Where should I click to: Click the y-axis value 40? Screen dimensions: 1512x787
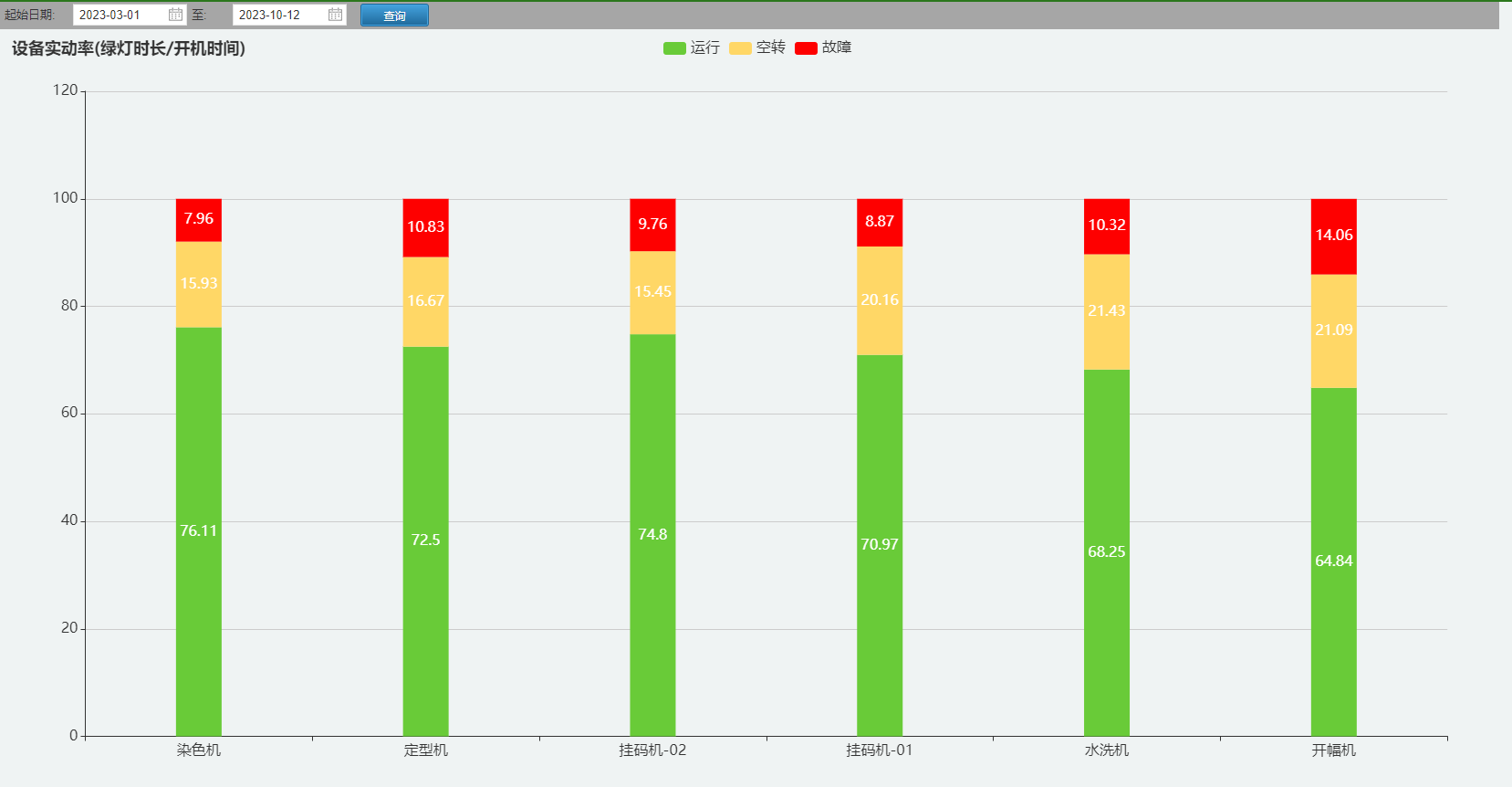click(x=69, y=520)
